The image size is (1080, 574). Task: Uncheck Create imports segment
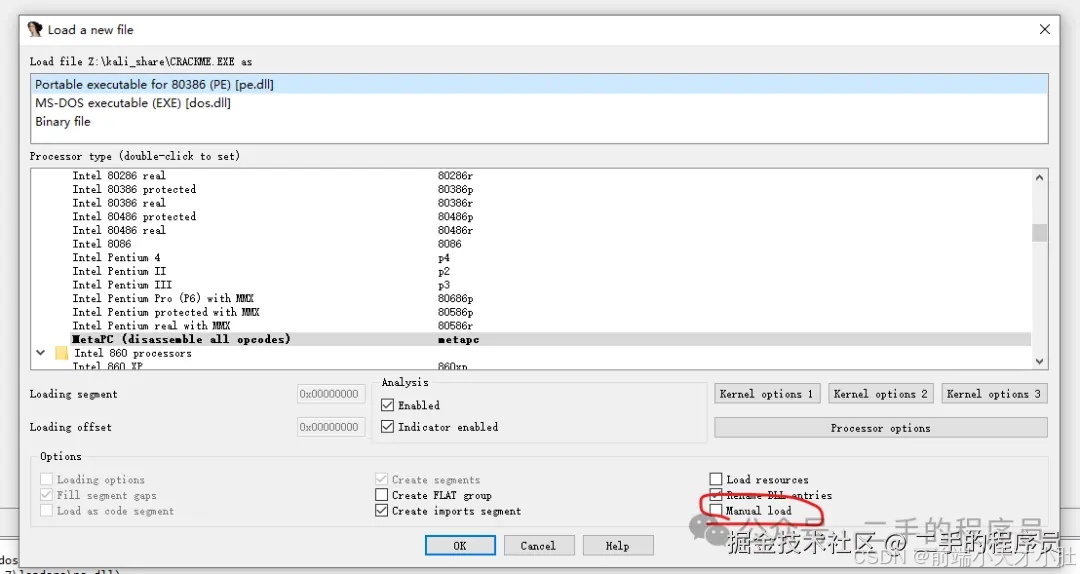point(382,511)
